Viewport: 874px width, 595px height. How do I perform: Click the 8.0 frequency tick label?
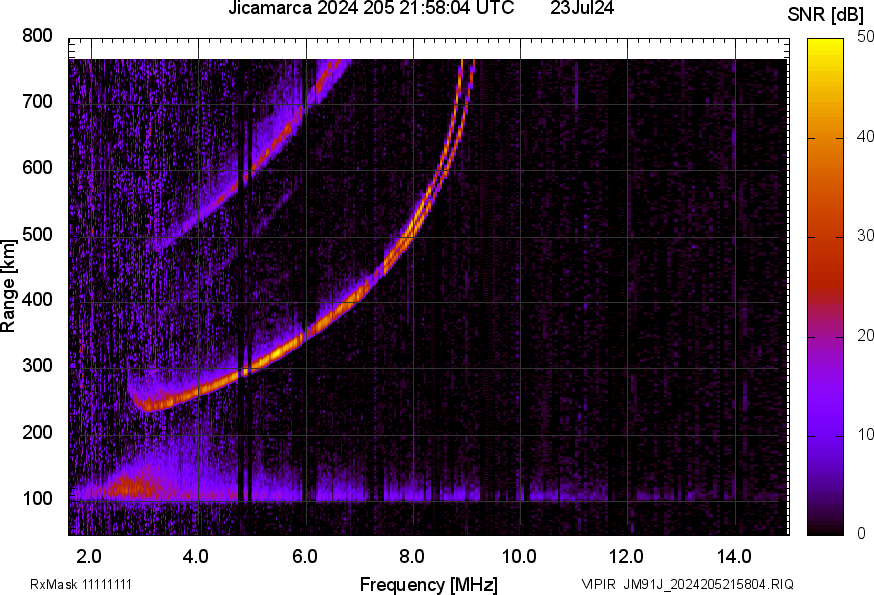coord(411,556)
